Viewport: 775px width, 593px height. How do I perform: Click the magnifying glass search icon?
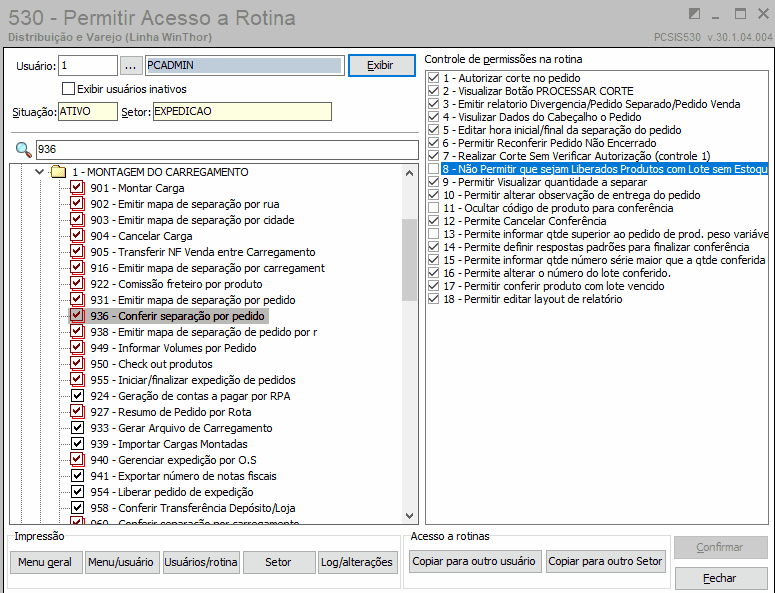(23, 149)
